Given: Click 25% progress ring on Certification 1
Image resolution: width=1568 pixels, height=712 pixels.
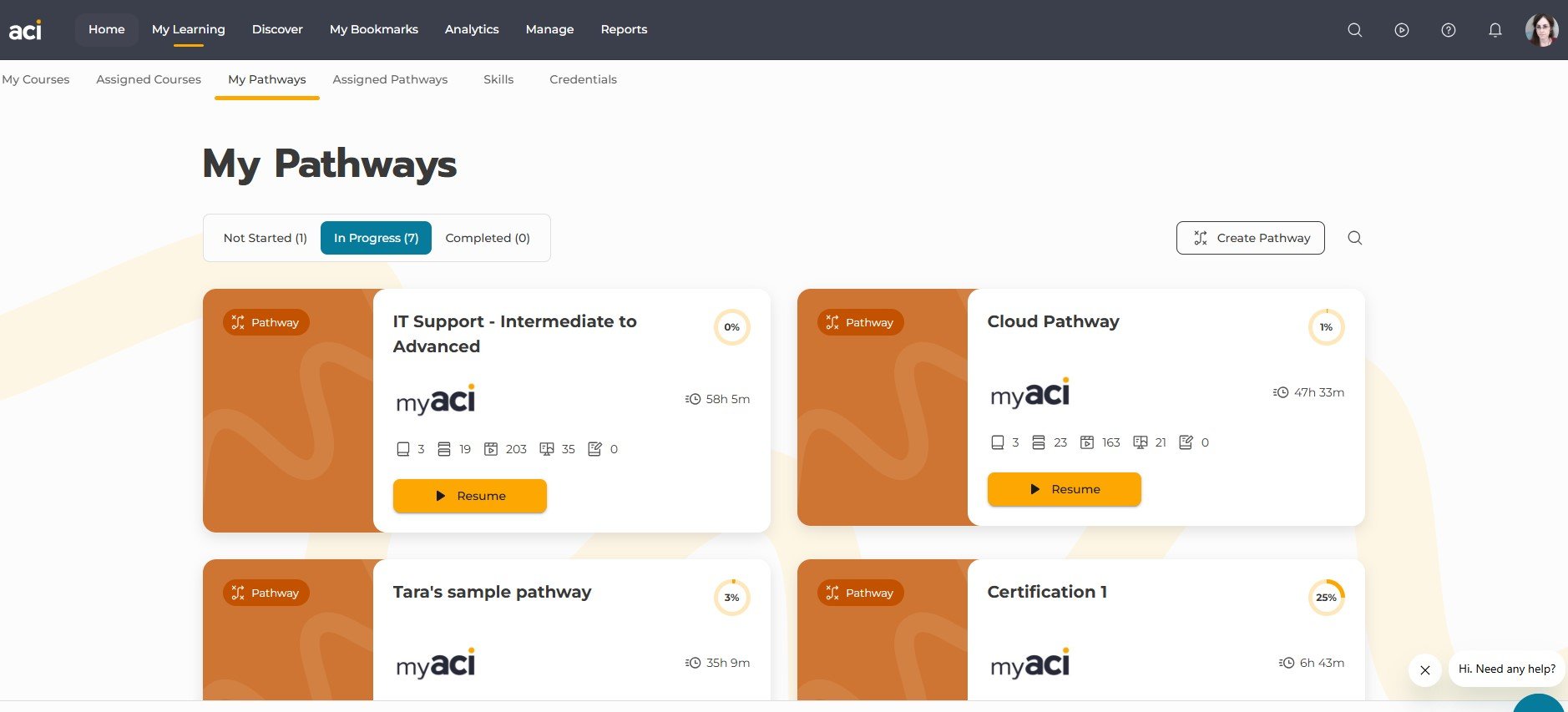Looking at the screenshot, I should pos(1327,598).
